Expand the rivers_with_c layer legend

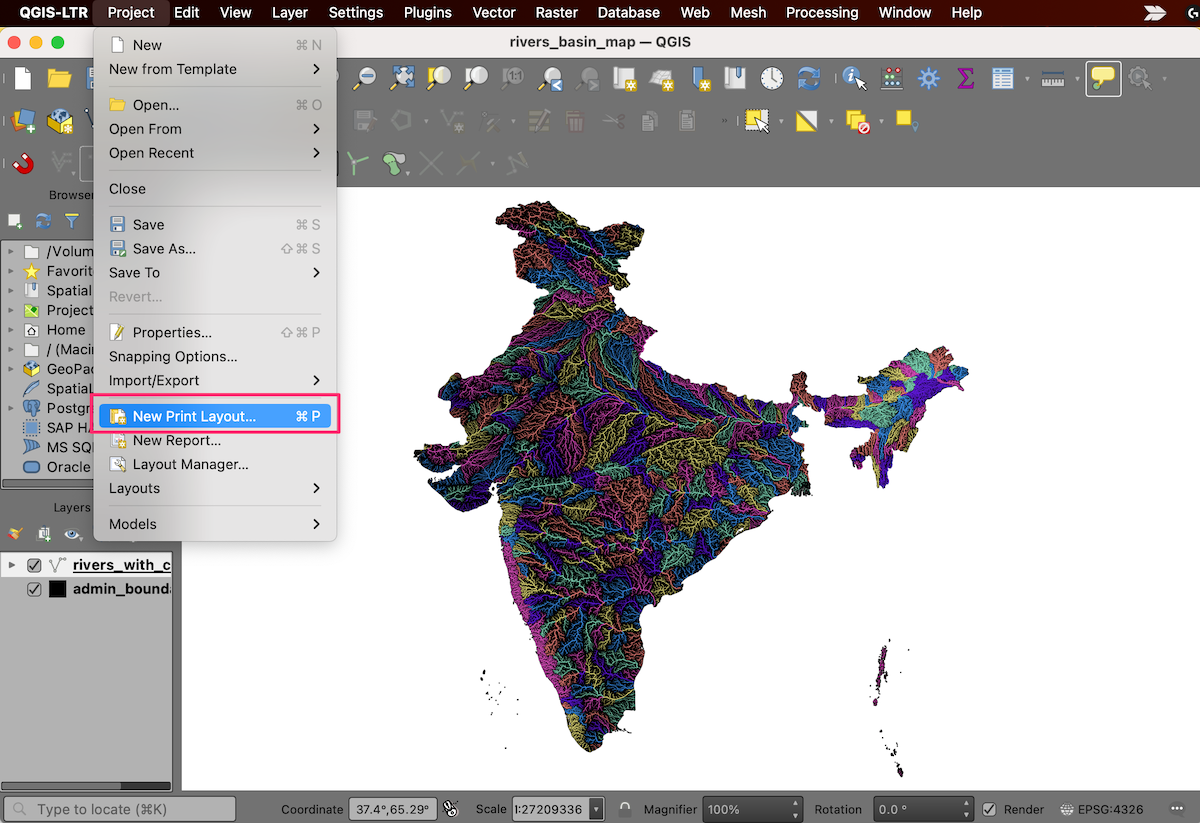pyautogui.click(x=11, y=566)
